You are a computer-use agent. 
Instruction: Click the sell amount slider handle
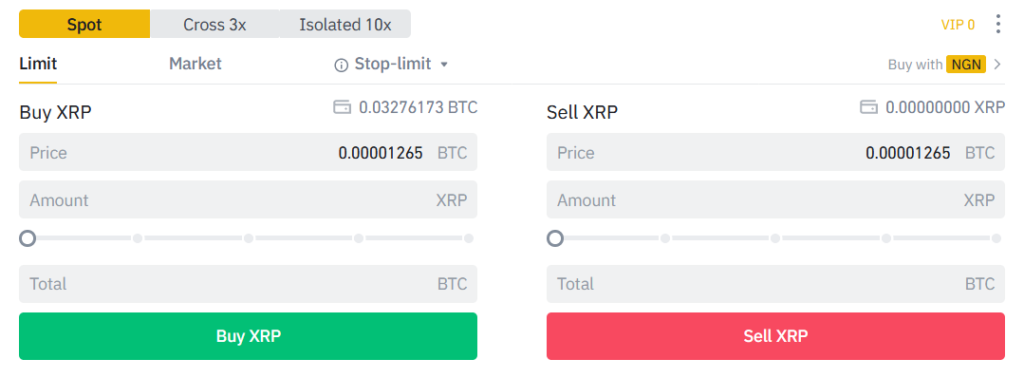pyautogui.click(x=555, y=238)
